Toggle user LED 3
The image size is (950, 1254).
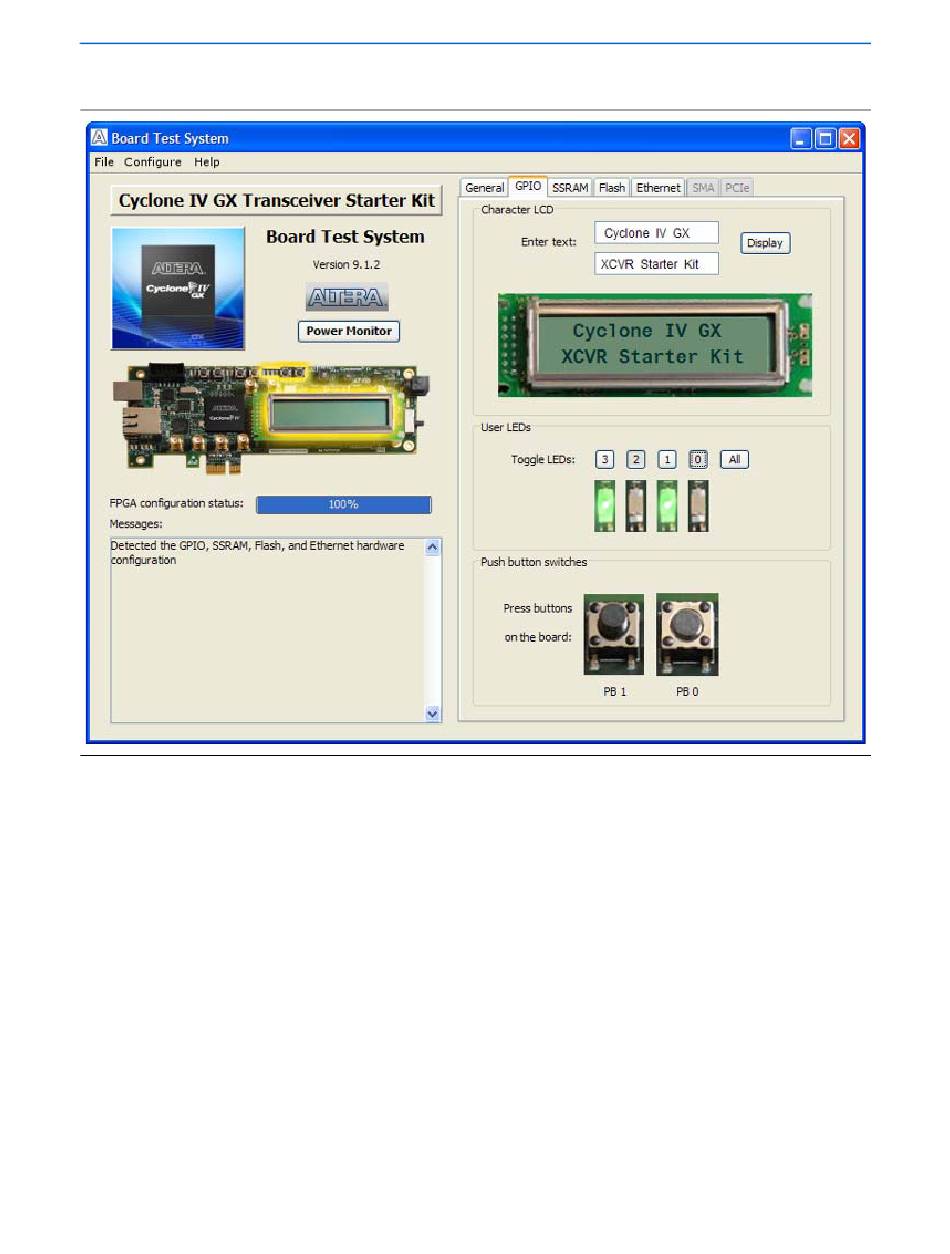click(x=604, y=460)
